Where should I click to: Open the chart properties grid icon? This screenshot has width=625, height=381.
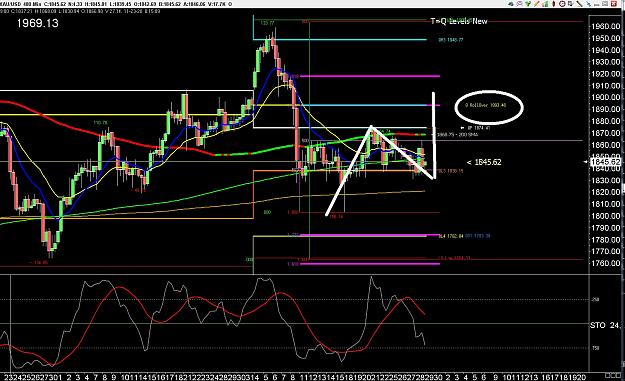570,4
